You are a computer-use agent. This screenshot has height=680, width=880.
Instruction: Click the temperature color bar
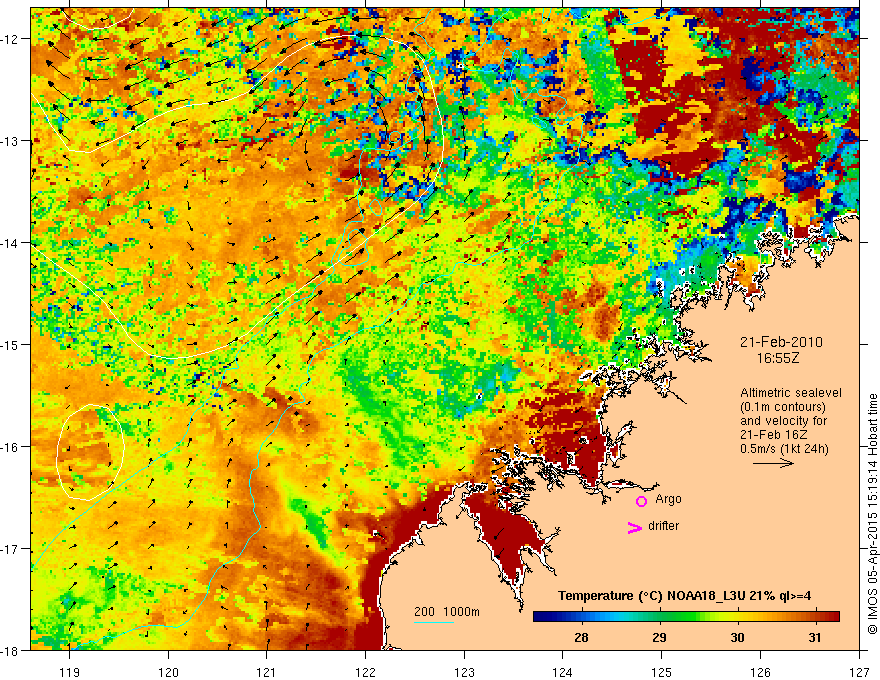[x=686, y=617]
